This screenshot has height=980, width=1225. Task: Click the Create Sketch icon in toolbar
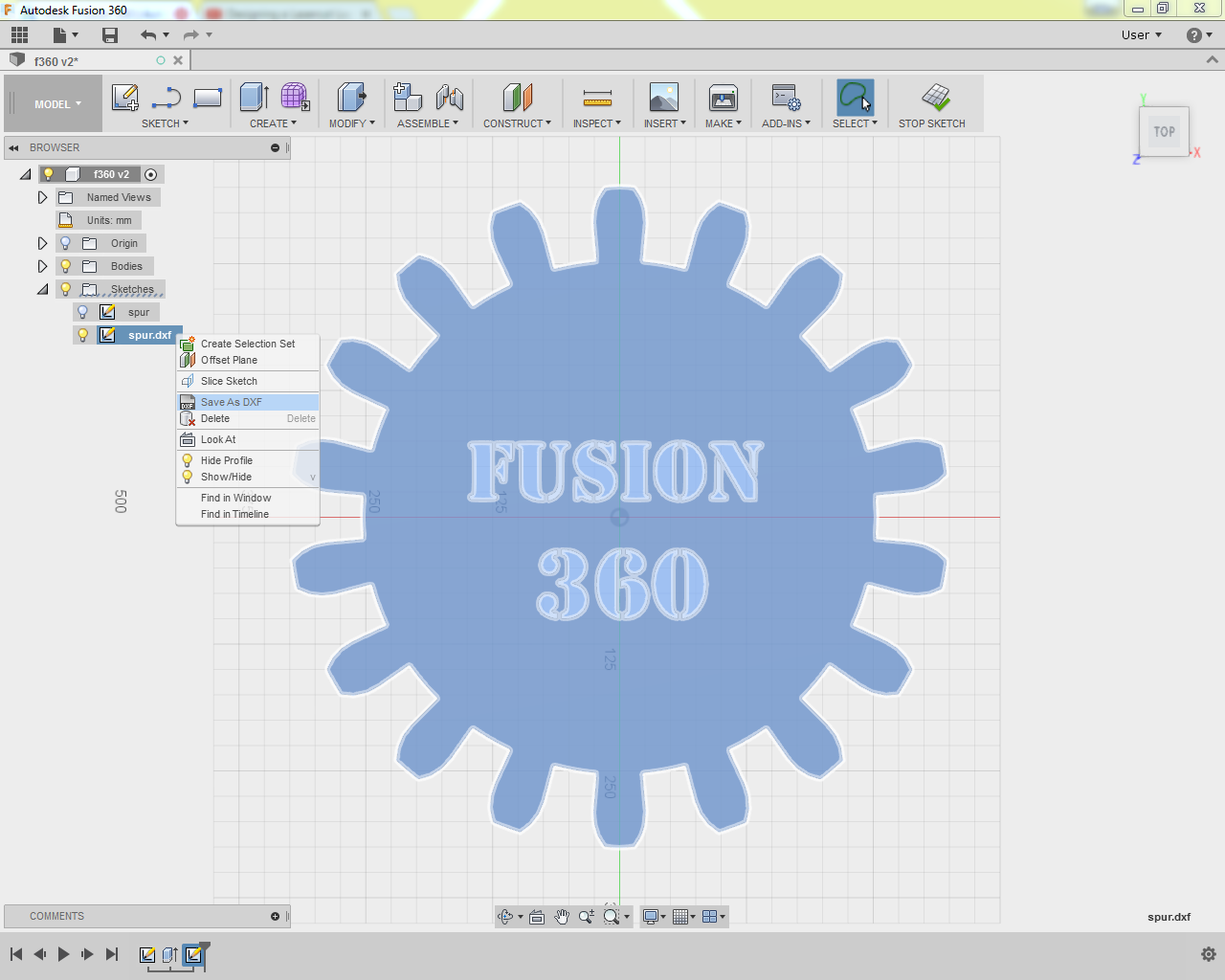pos(125,98)
